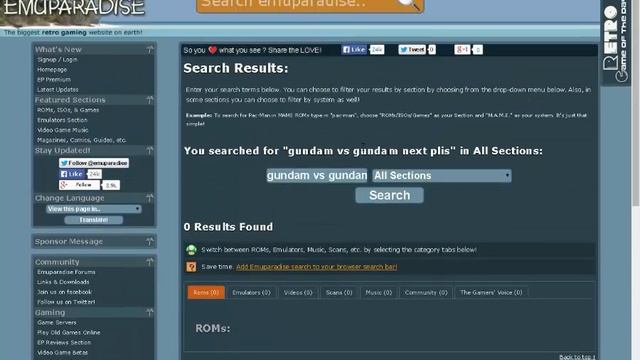This screenshot has width=640, height=360.
Task: Open the All Sections dropdown
Action: pos(442,176)
